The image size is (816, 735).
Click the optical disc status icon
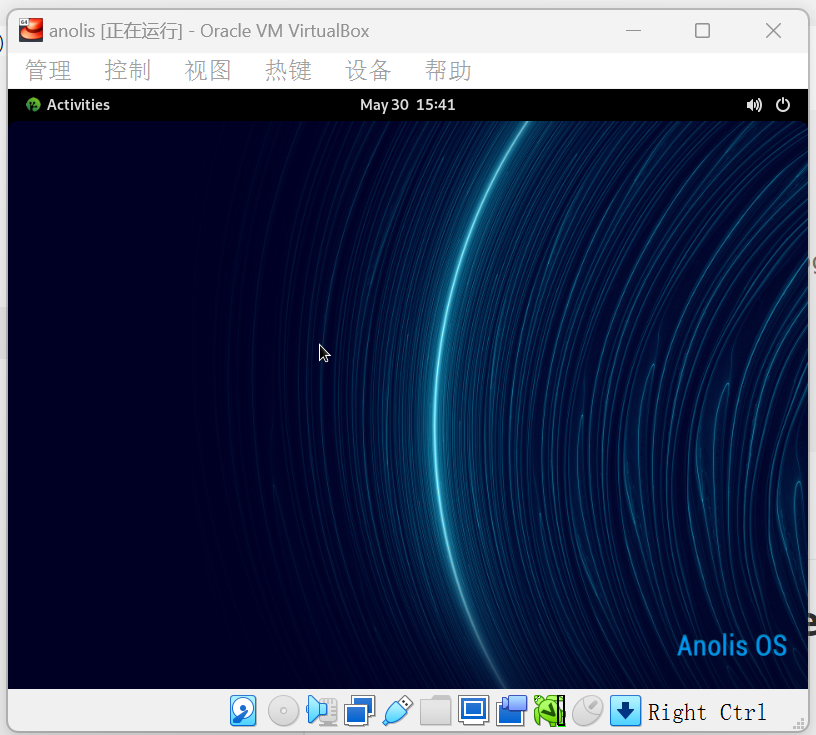pyautogui.click(x=283, y=711)
